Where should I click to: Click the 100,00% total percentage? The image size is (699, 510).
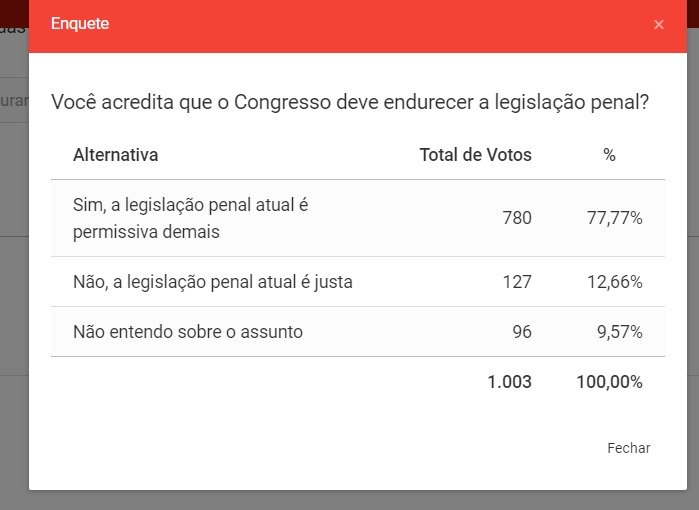pyautogui.click(x=609, y=382)
